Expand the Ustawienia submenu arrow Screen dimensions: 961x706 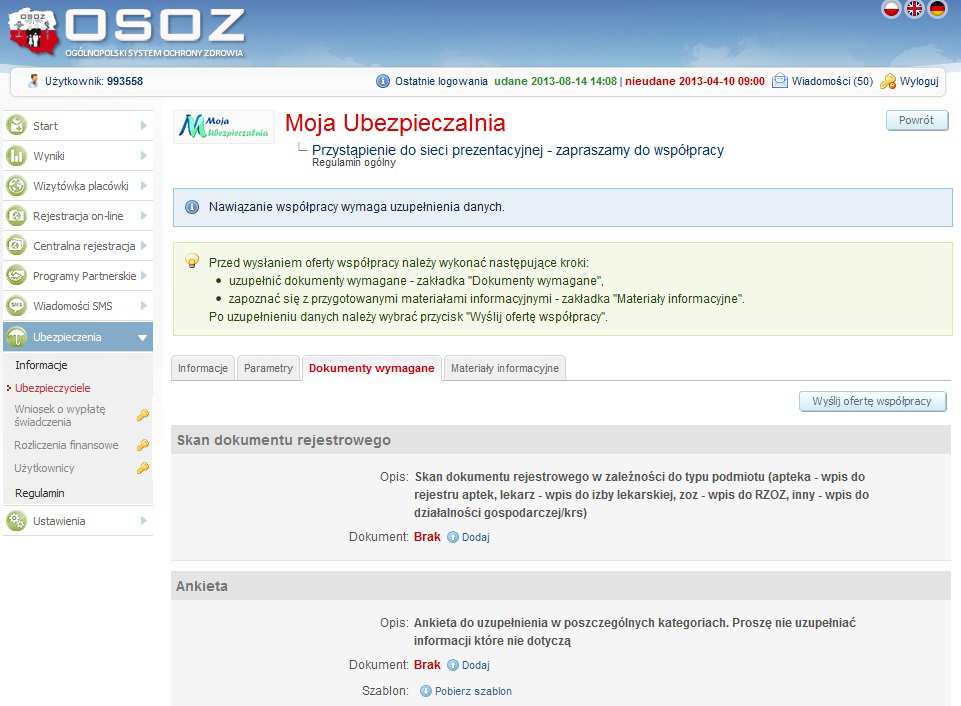[143, 521]
